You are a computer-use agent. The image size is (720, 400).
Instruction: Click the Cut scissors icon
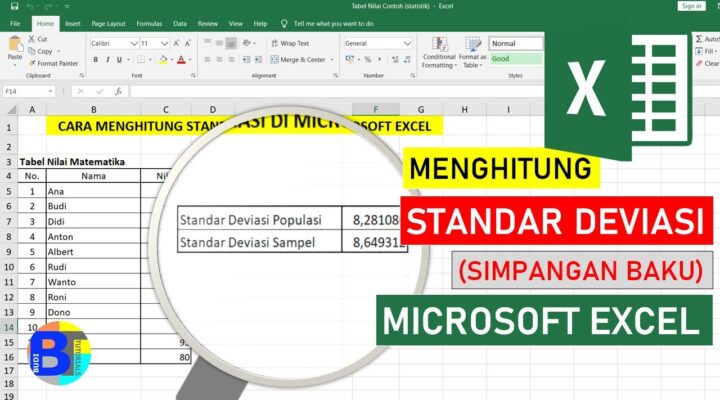tap(32, 38)
